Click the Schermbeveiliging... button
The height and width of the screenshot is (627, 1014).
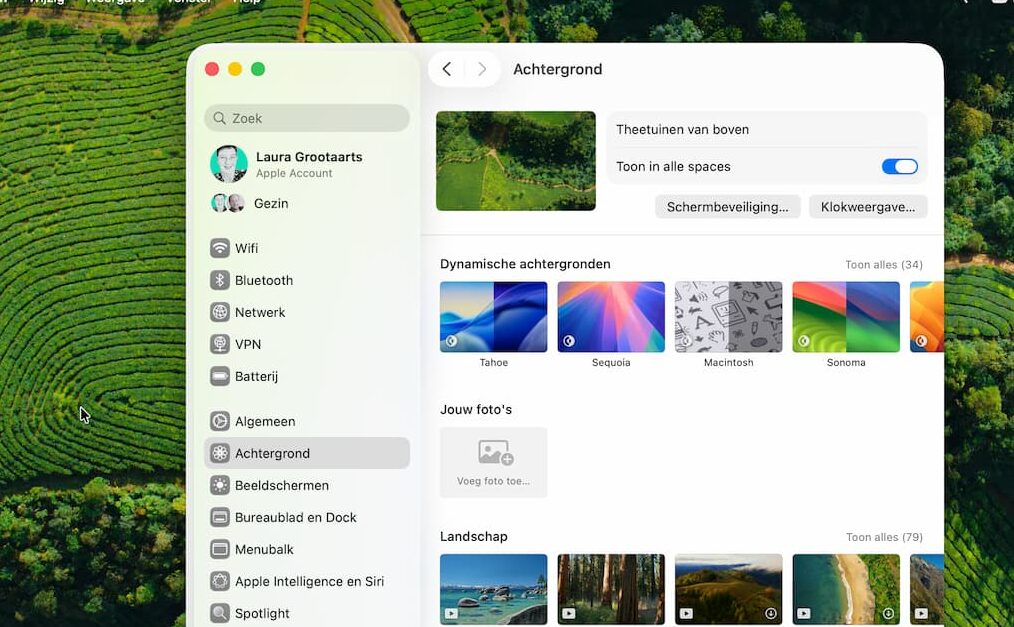tap(727, 207)
